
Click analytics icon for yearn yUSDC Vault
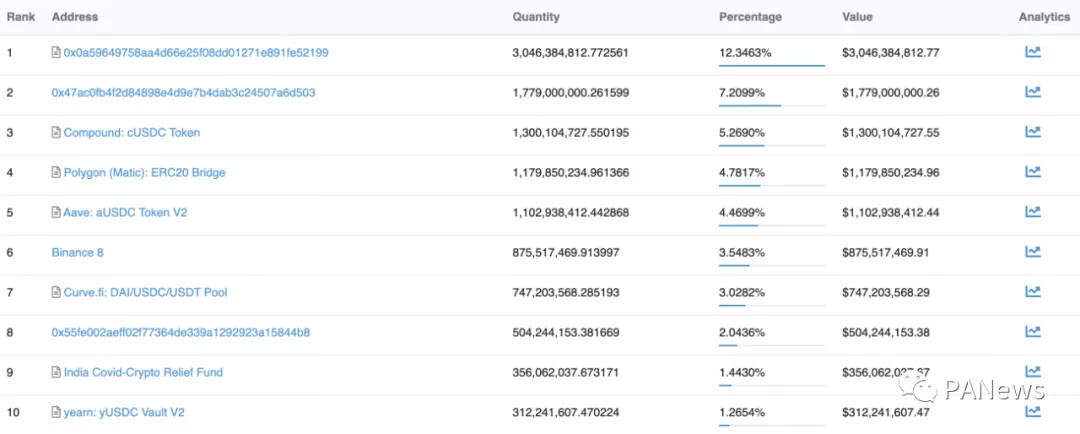pos(1033,411)
